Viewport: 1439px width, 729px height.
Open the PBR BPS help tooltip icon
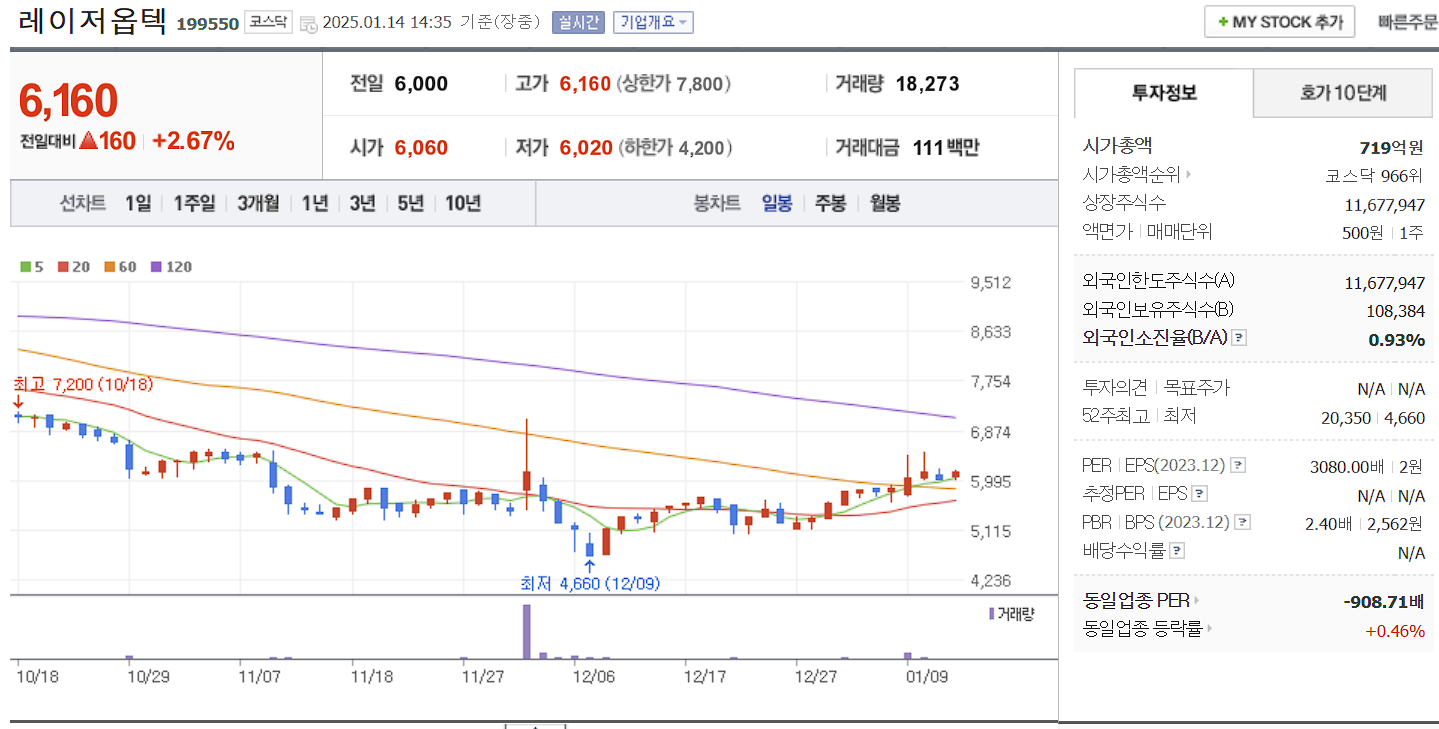pos(1240,520)
